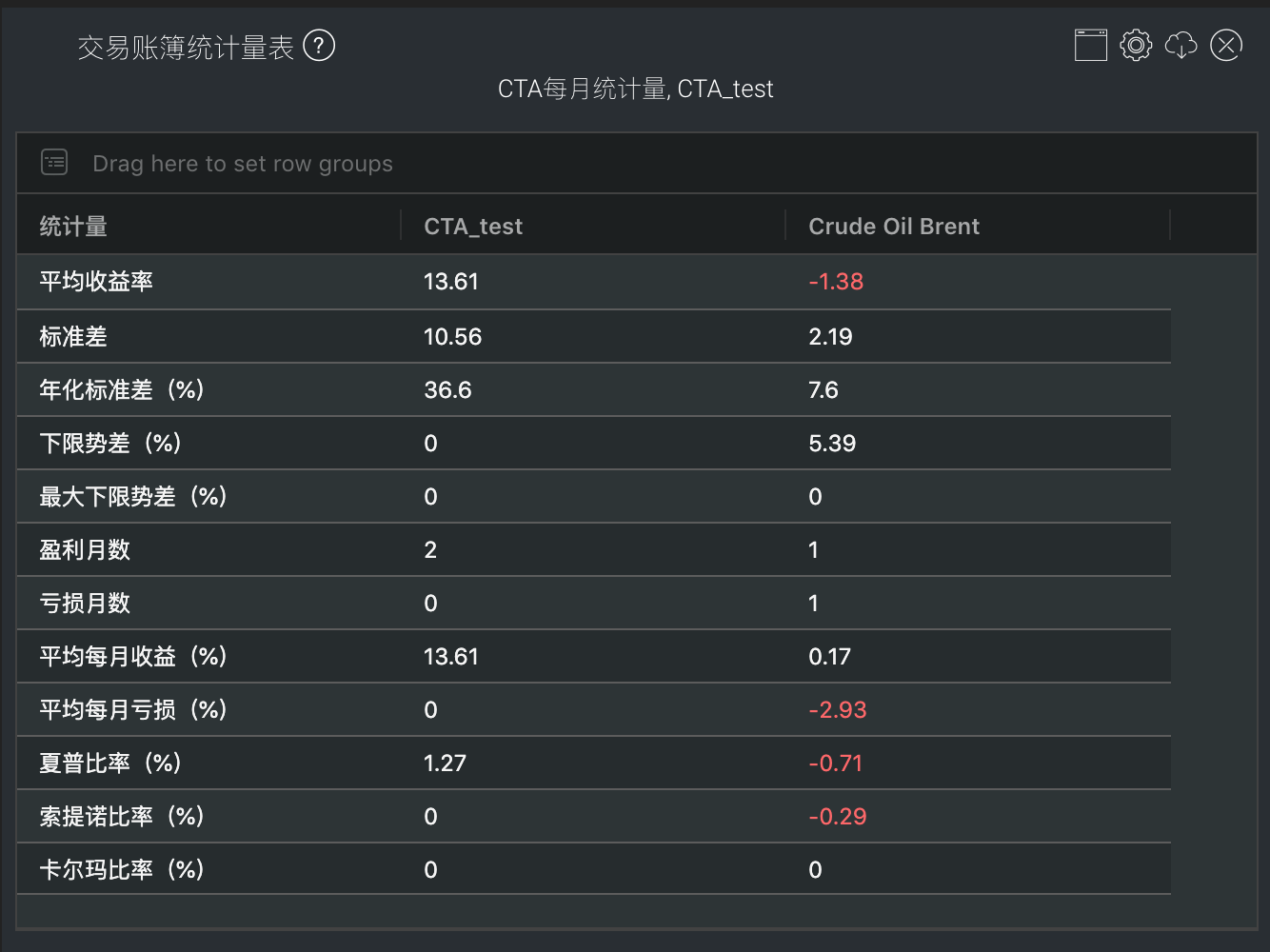Click the row groups list icon
This screenshot has width=1270, height=952.
point(54,163)
